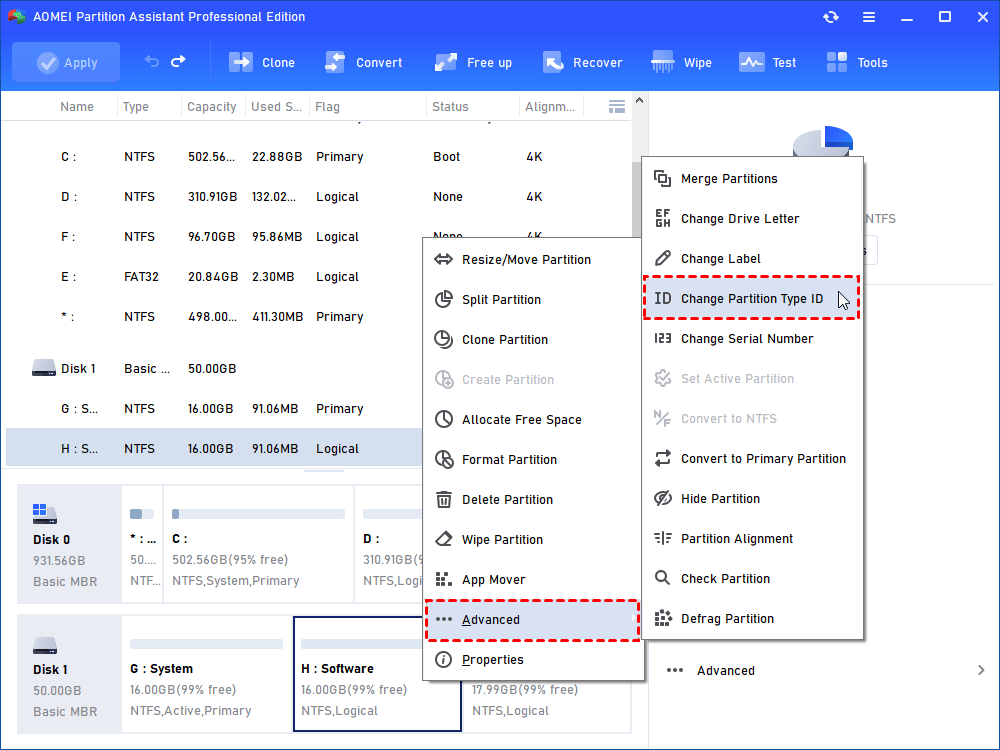The height and width of the screenshot is (750, 1000).
Task: Select the E: FAT32 partition row
Action: tap(214, 277)
